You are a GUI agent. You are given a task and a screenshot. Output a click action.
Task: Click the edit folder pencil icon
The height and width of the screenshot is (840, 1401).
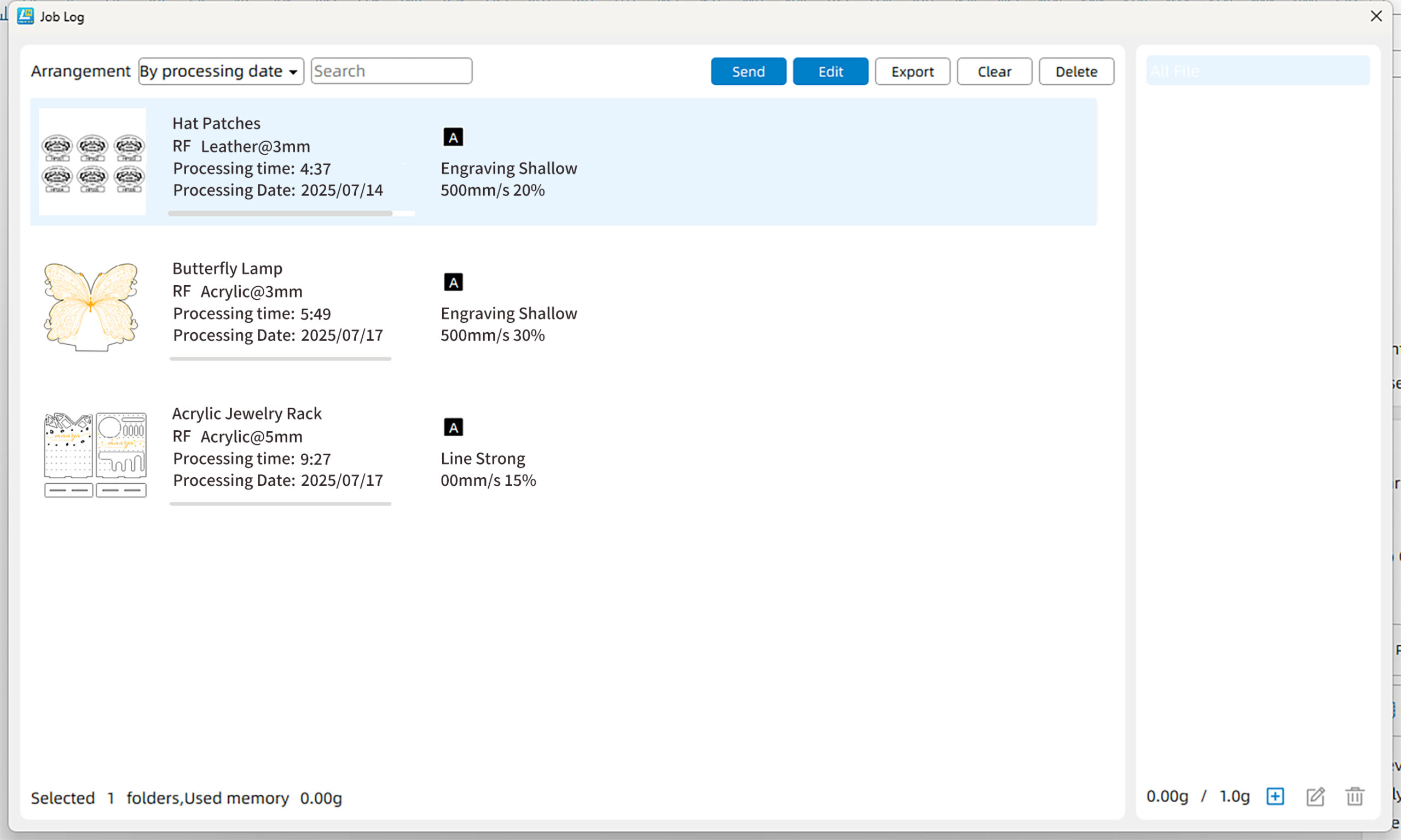click(x=1315, y=796)
